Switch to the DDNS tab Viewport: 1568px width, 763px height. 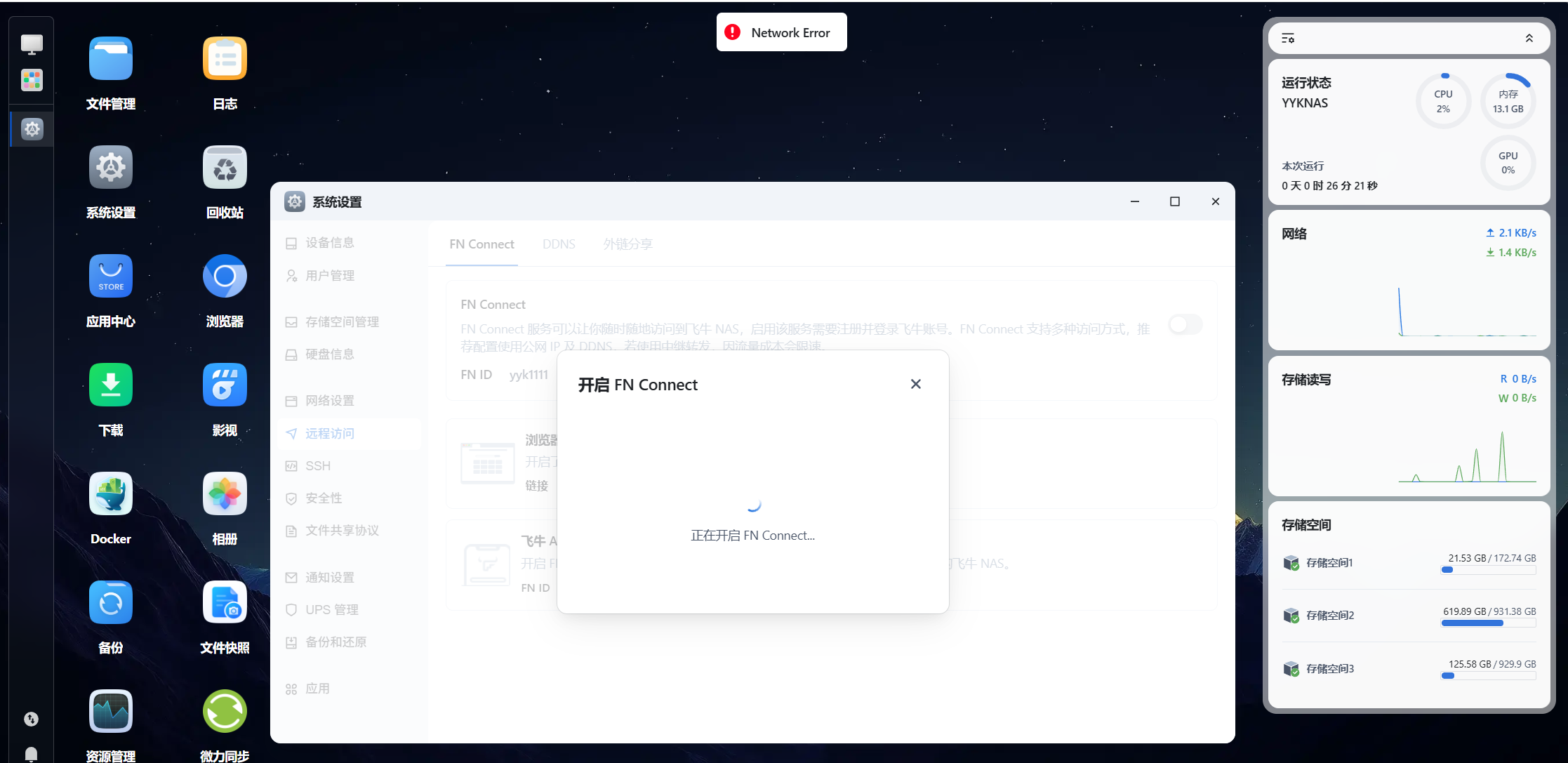(x=559, y=244)
